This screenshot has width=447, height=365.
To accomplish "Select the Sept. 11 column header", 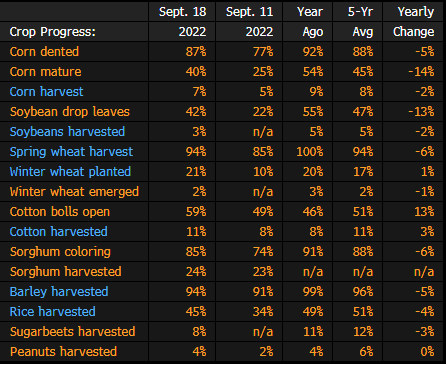I will pyautogui.click(x=249, y=22).
